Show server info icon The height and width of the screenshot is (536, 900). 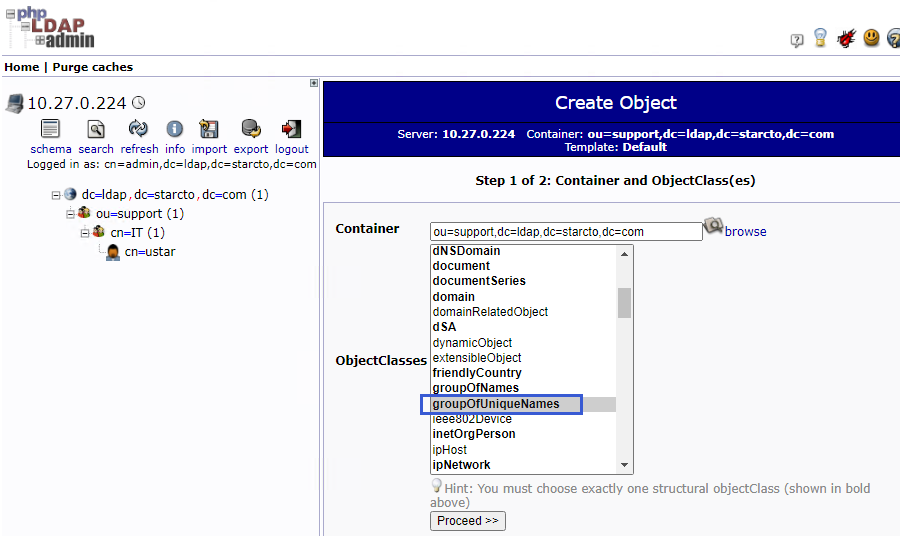pyautogui.click(x=174, y=129)
